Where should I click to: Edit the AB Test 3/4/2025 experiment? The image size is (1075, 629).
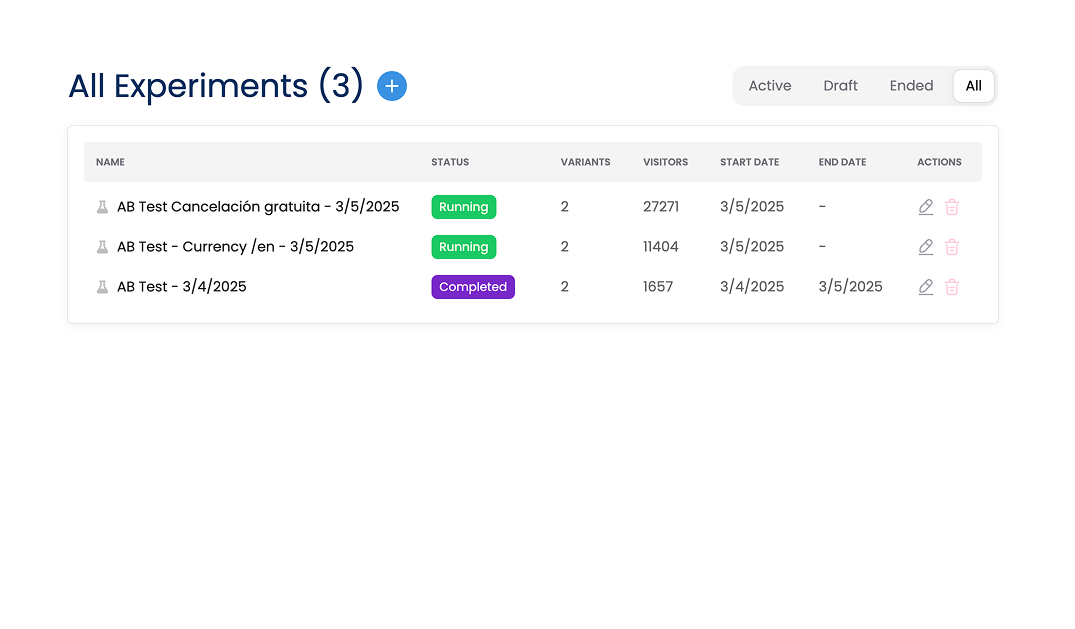tap(926, 287)
